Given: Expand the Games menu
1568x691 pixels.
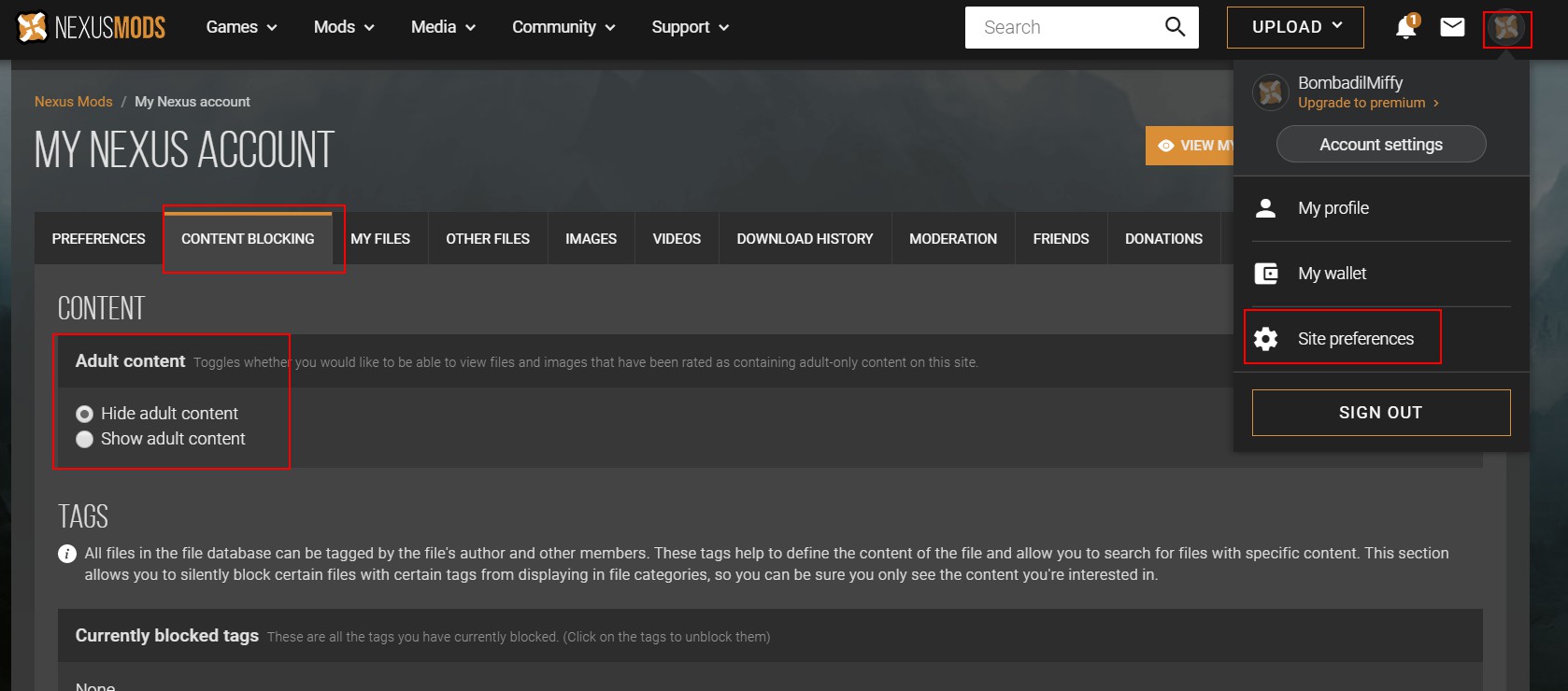Looking at the screenshot, I should click(241, 27).
